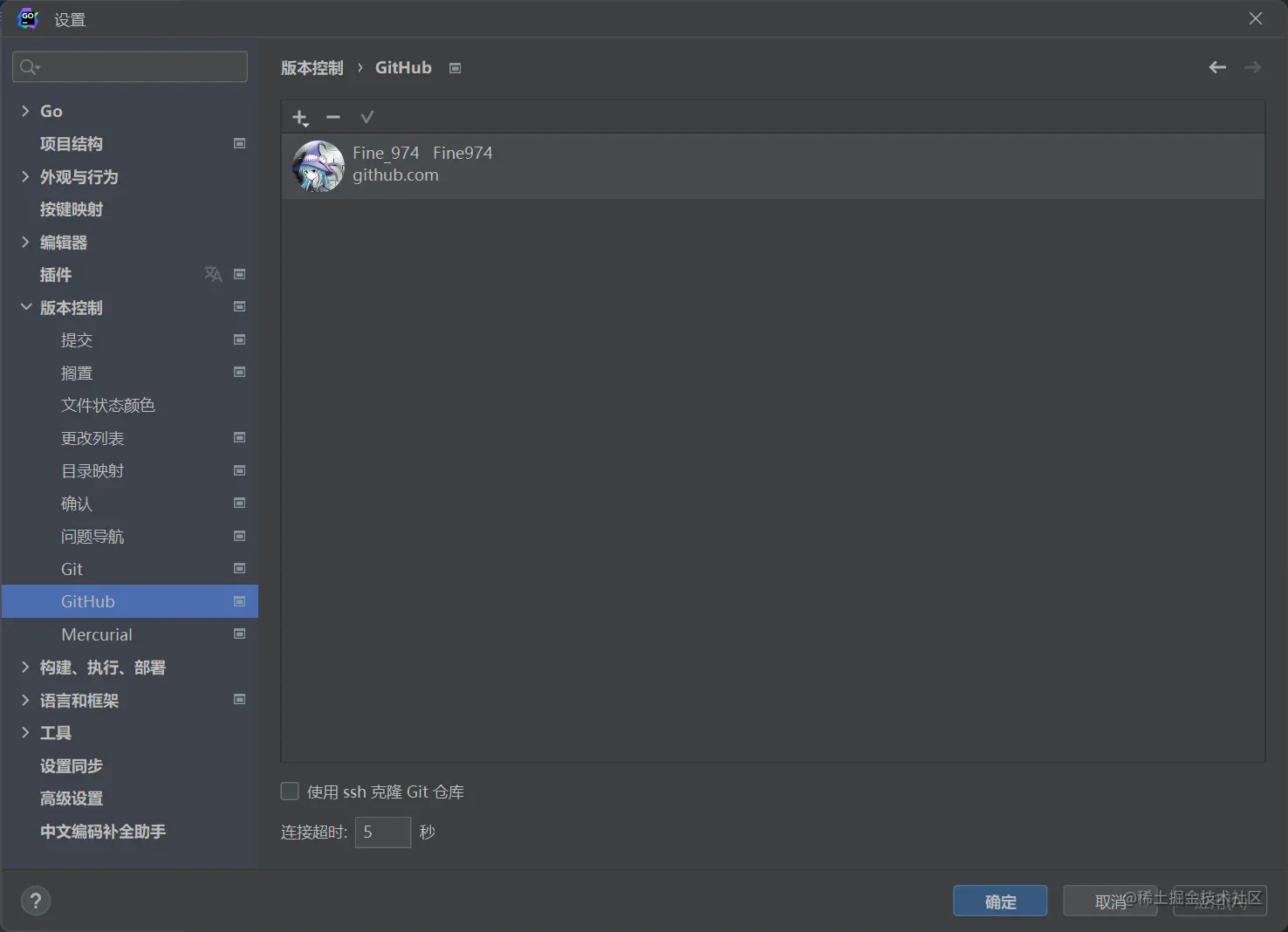
Task: Click the GoLand logo in title bar
Action: (x=28, y=18)
